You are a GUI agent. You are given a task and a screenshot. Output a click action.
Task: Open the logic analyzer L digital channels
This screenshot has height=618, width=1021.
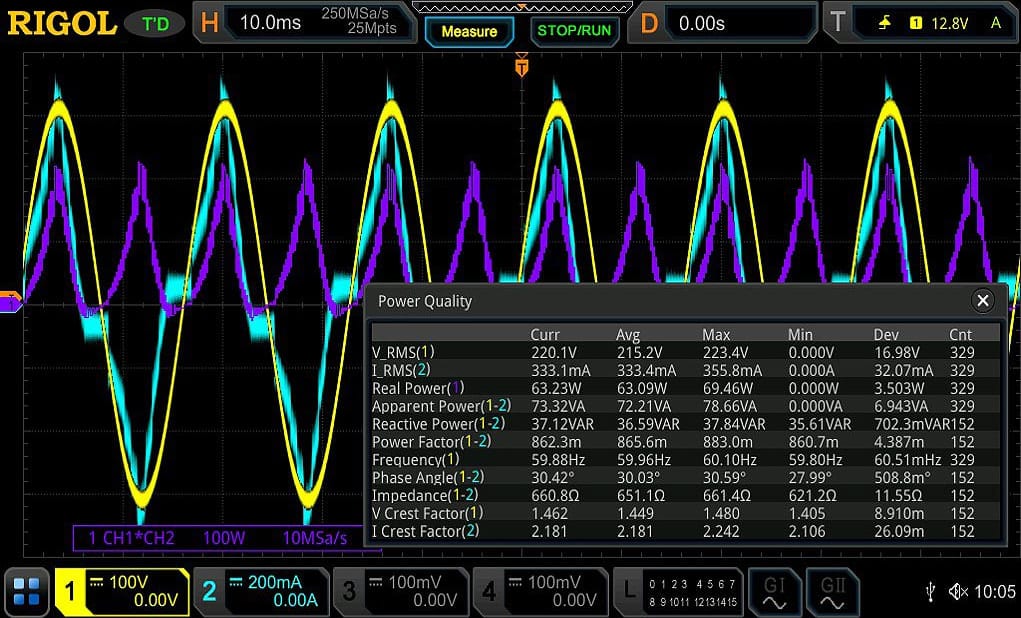[x=679, y=591]
